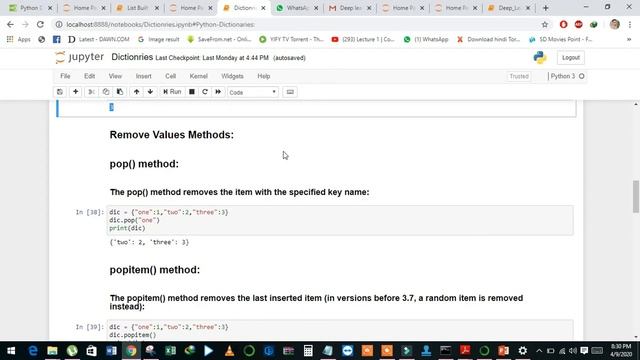This screenshot has height=360, width=640.
Task: Run the selected cell
Action: 172,92
